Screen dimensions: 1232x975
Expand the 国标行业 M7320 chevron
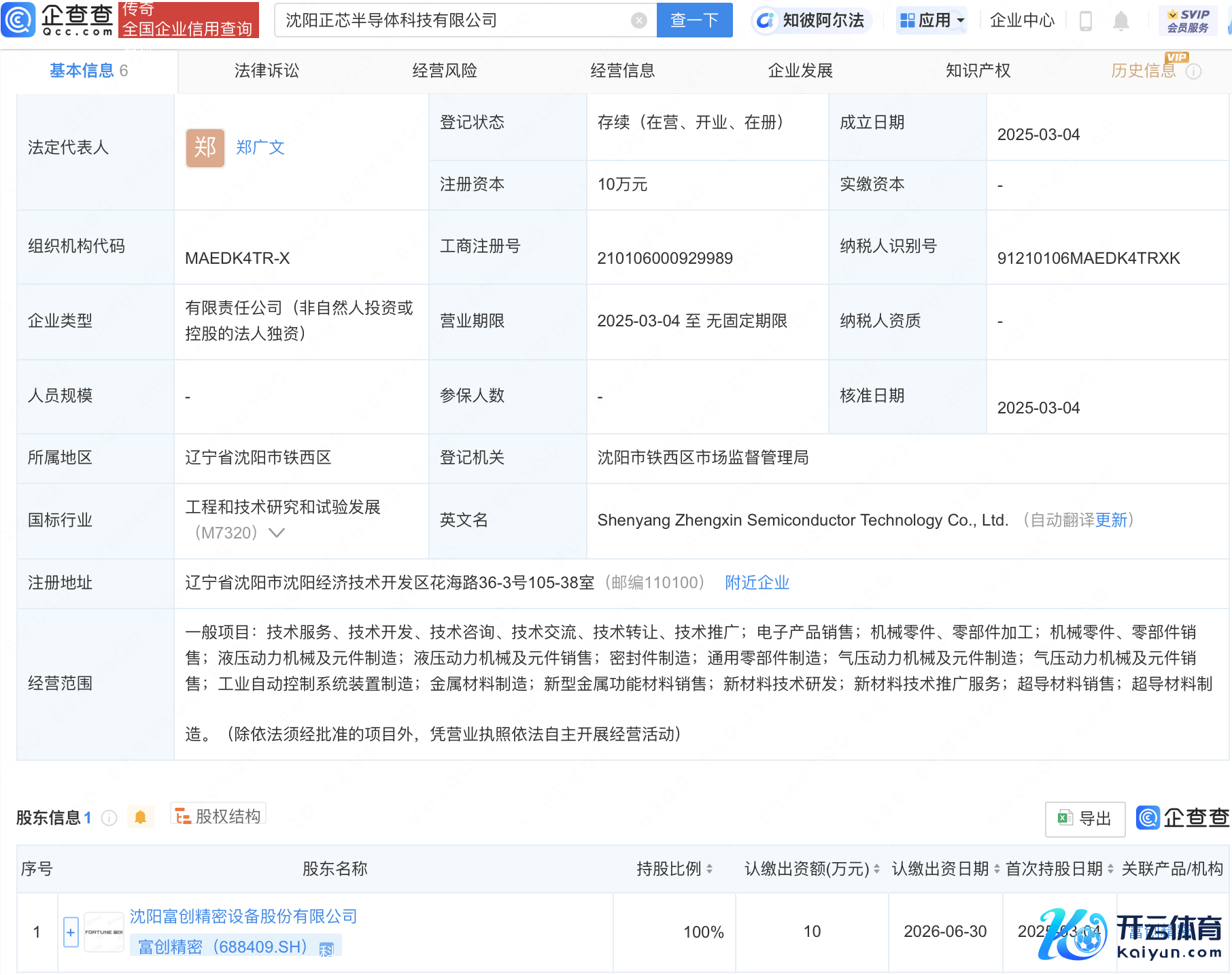[276, 532]
